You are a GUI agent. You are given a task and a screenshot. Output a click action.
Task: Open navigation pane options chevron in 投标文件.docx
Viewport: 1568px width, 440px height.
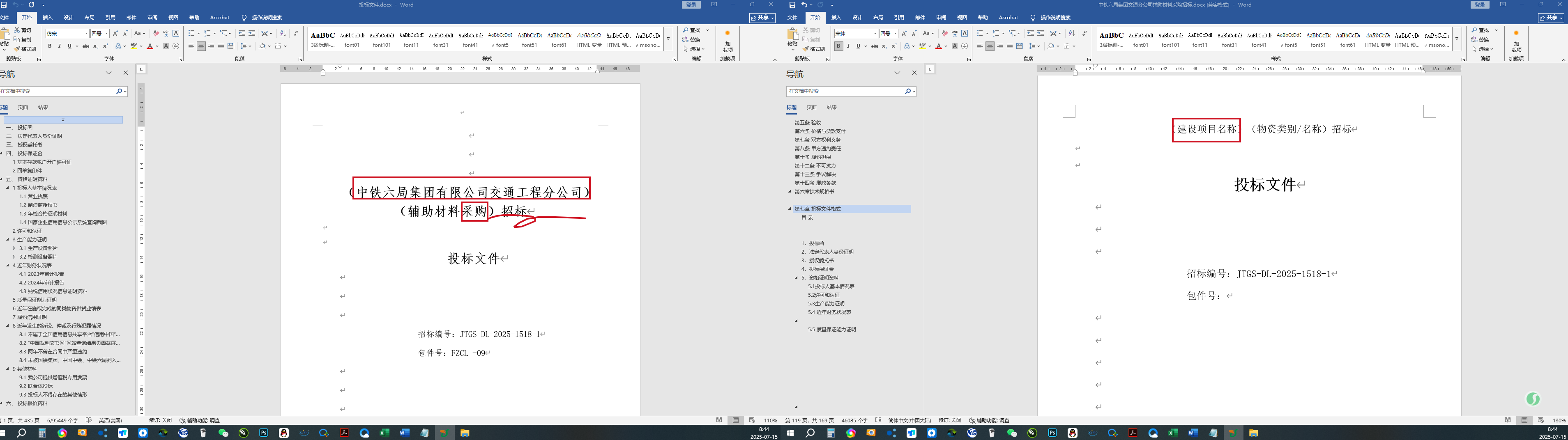109,73
